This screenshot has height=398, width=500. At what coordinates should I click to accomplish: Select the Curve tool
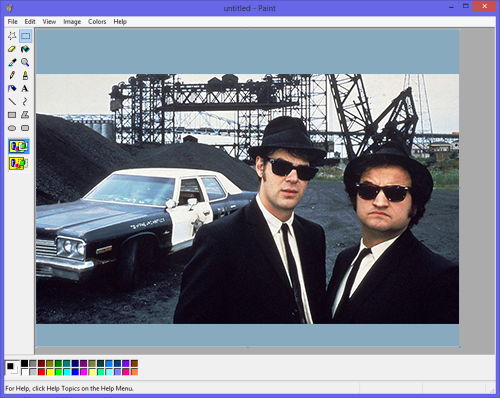pos(25,102)
